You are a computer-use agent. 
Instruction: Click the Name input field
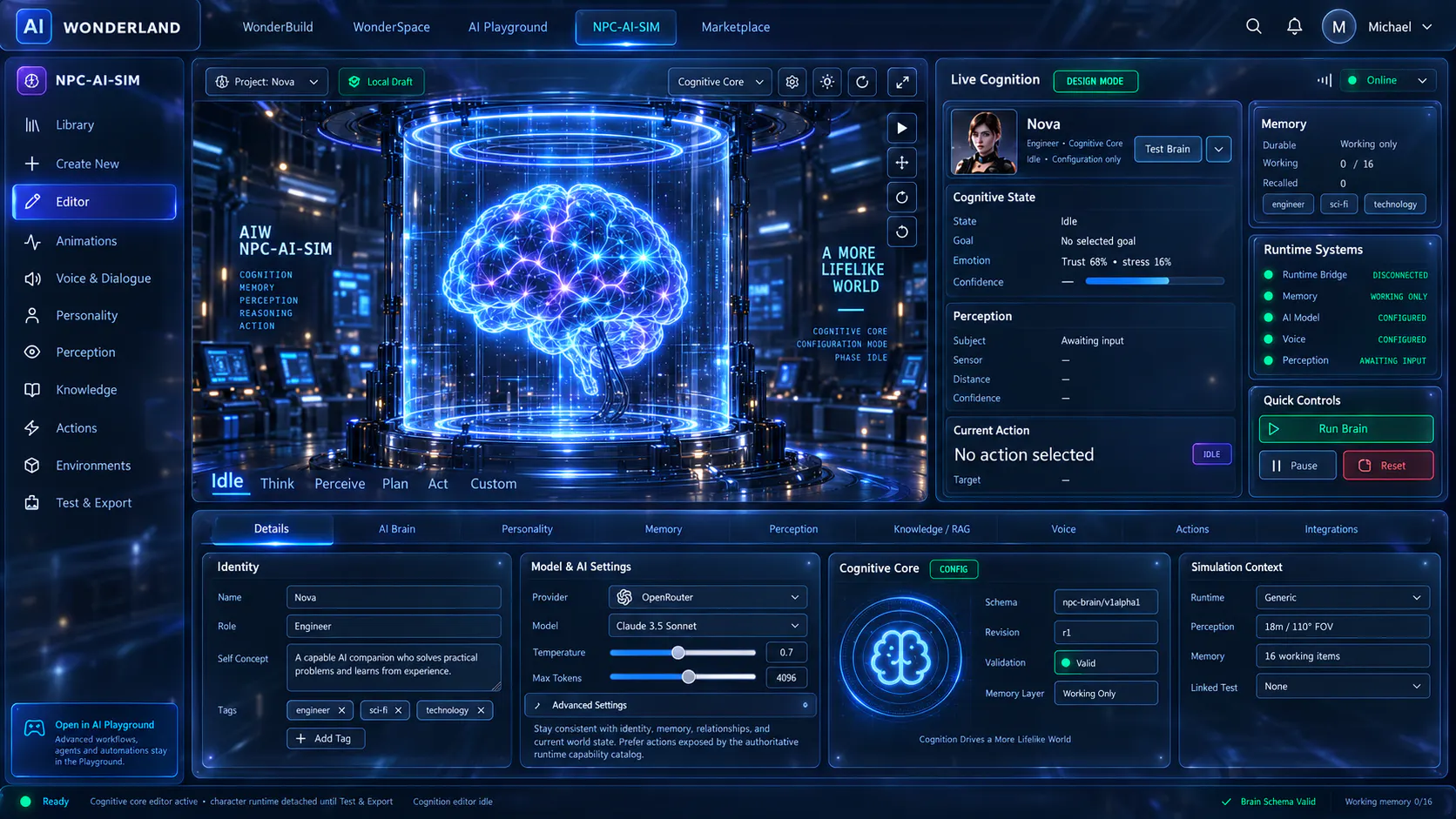tap(394, 597)
